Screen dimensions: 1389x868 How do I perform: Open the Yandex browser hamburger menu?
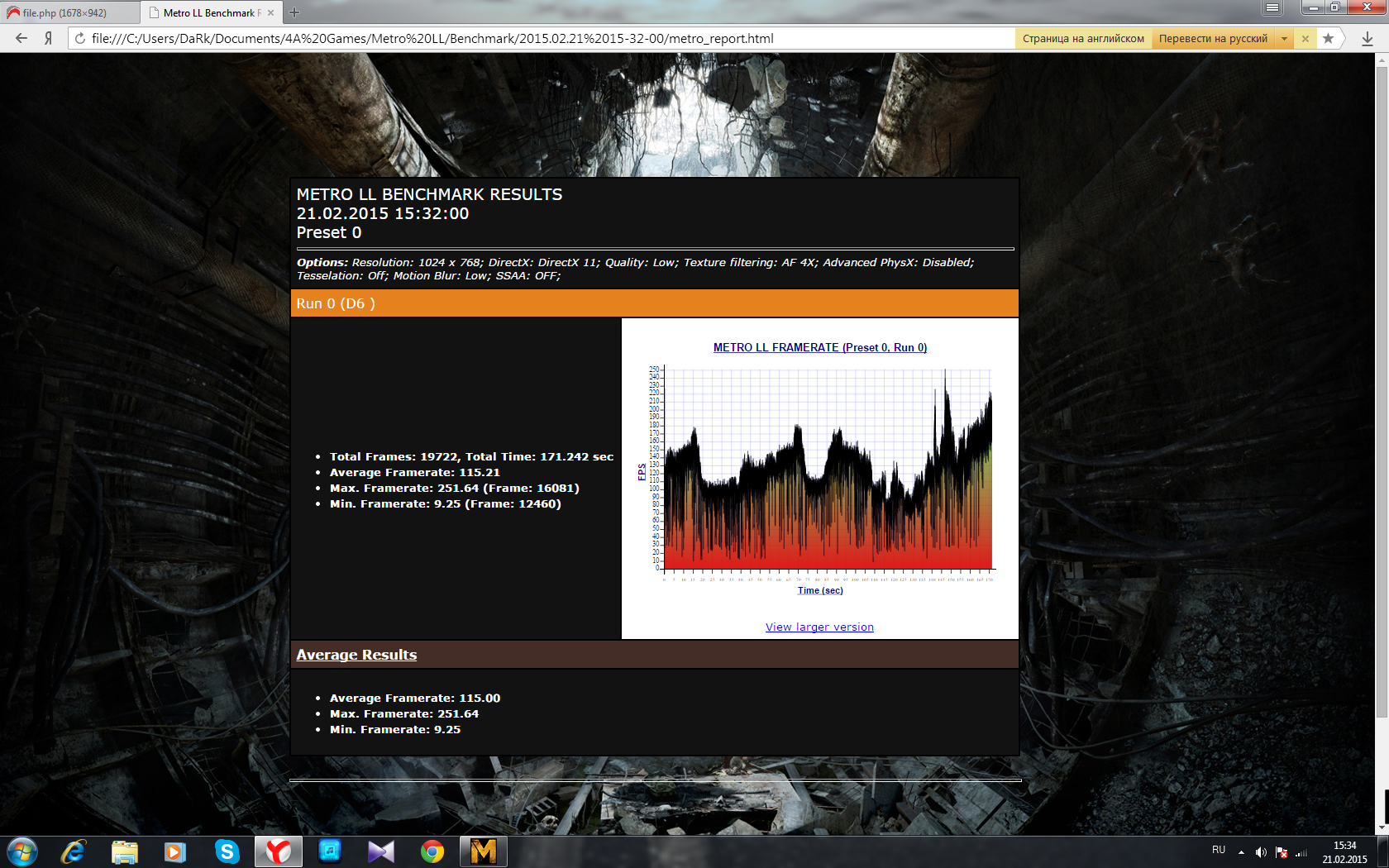[x=1272, y=7]
